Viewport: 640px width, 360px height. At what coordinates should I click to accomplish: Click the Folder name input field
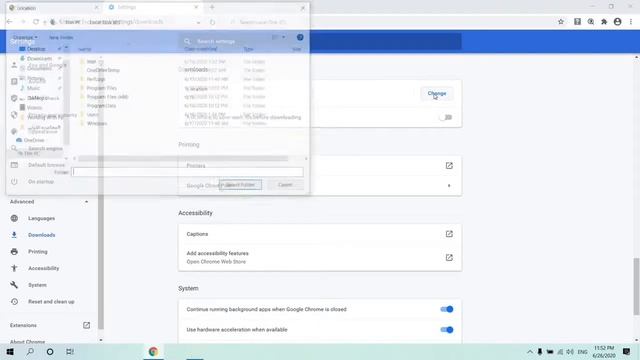tap(188, 172)
